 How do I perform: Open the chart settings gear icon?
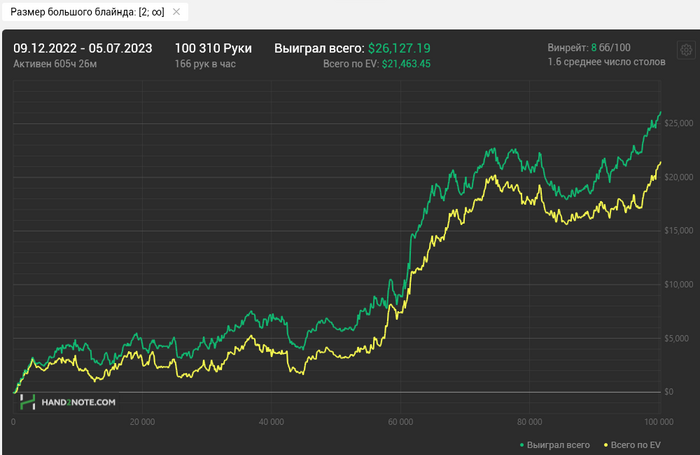[x=686, y=50]
